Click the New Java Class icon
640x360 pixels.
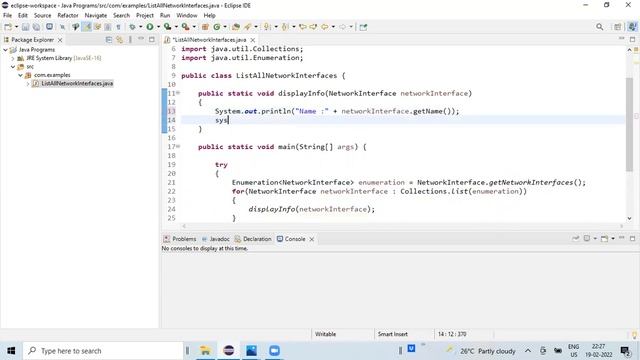point(217,27)
